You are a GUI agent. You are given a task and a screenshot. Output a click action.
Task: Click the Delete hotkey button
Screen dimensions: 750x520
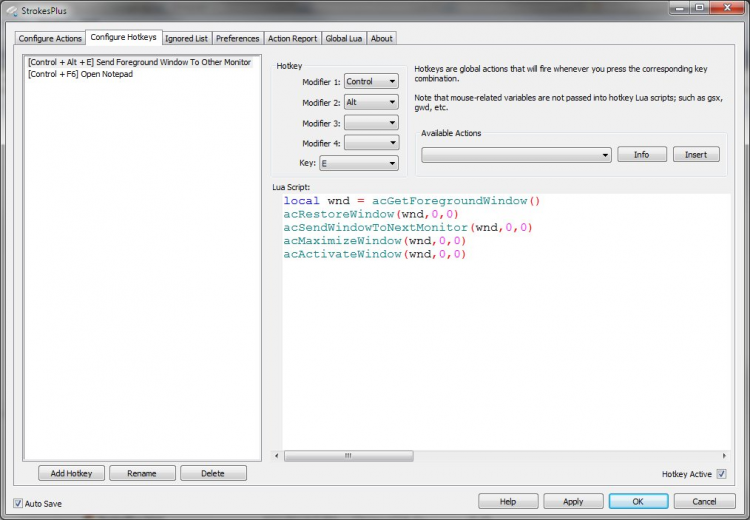(x=213, y=473)
